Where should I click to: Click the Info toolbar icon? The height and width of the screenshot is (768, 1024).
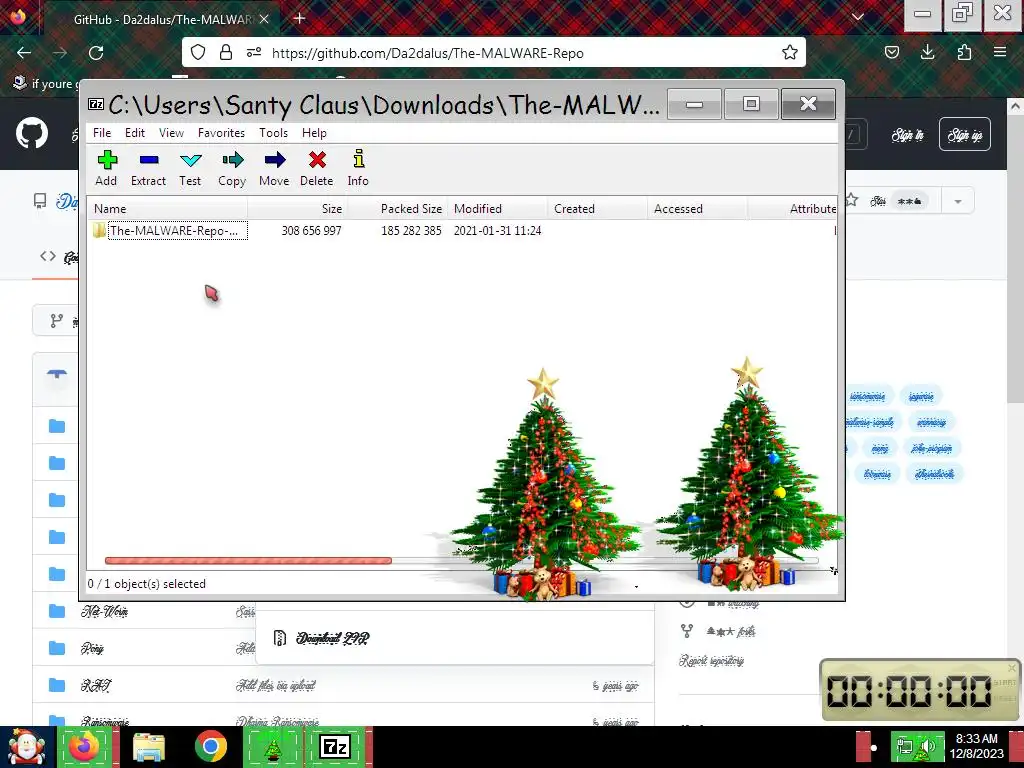pyautogui.click(x=358, y=160)
